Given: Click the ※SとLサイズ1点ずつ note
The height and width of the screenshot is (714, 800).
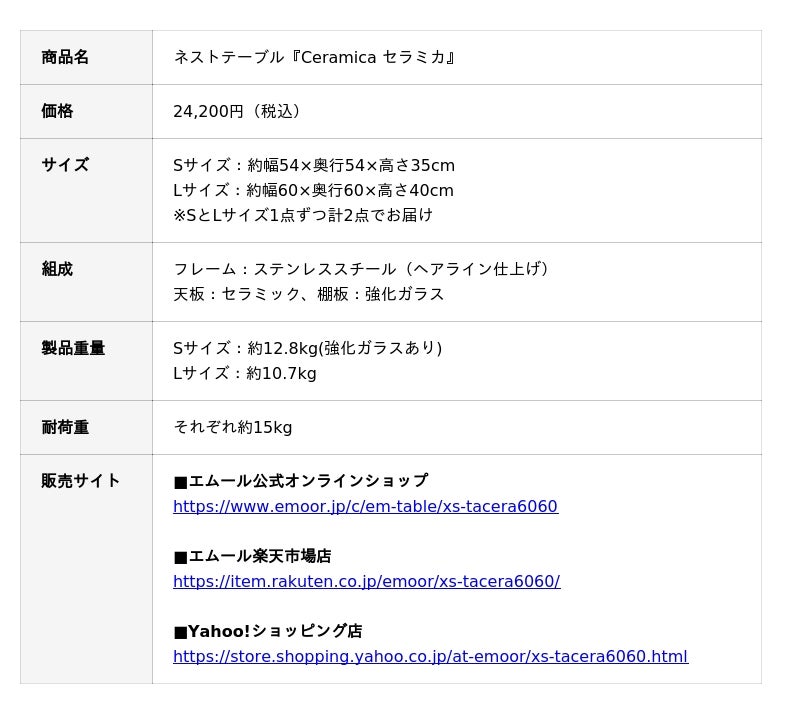Looking at the screenshot, I should click(x=303, y=215).
